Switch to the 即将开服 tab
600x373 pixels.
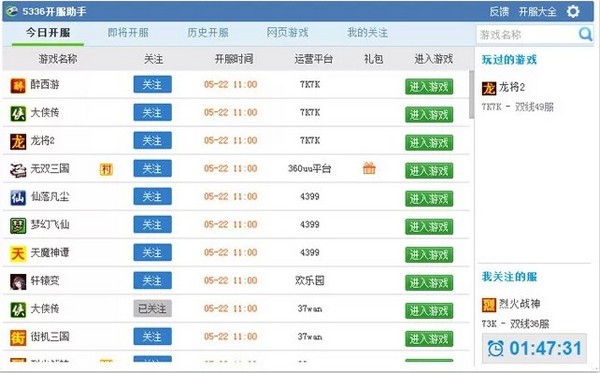pyautogui.click(x=128, y=33)
